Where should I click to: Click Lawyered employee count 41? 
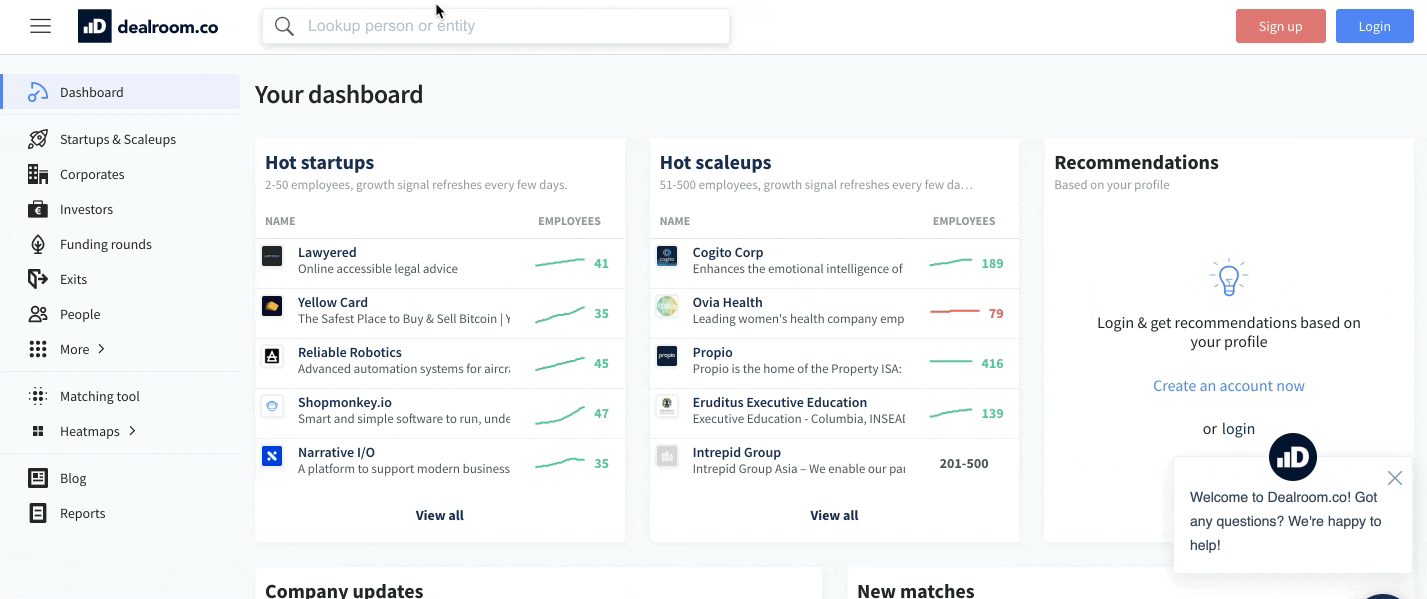tap(601, 264)
